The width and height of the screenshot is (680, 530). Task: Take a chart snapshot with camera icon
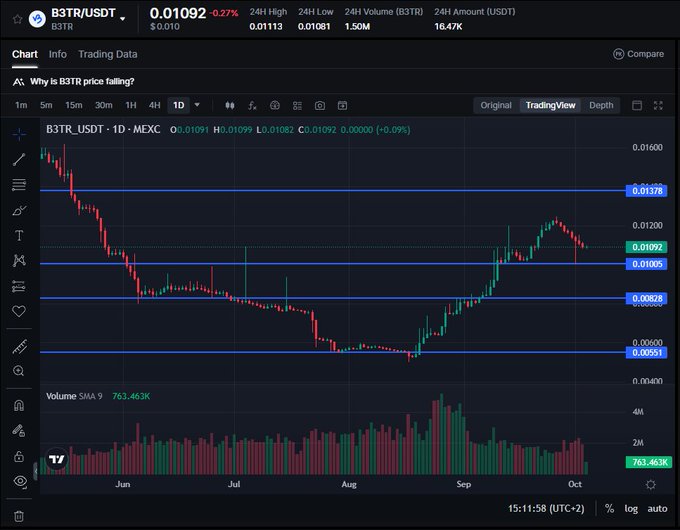[x=320, y=105]
